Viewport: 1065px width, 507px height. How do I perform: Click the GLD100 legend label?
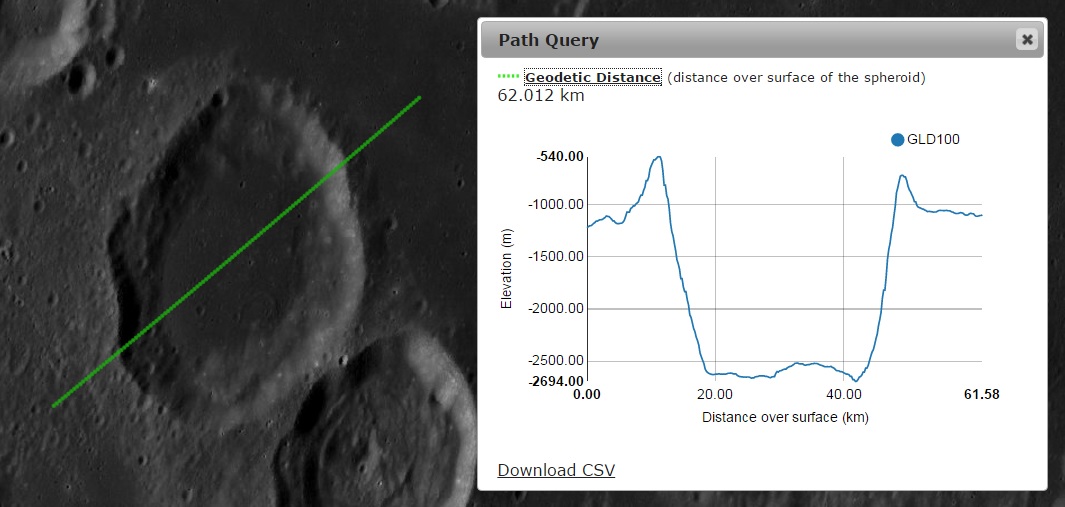coord(933,140)
